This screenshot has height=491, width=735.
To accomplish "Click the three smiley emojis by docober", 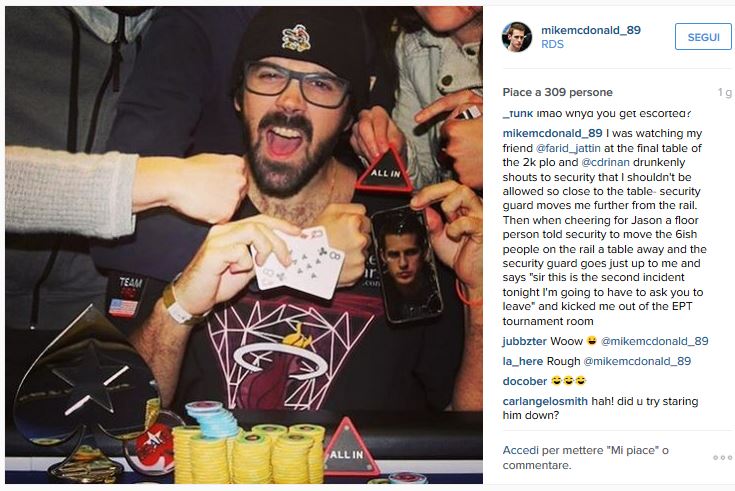I will (x=568, y=381).
